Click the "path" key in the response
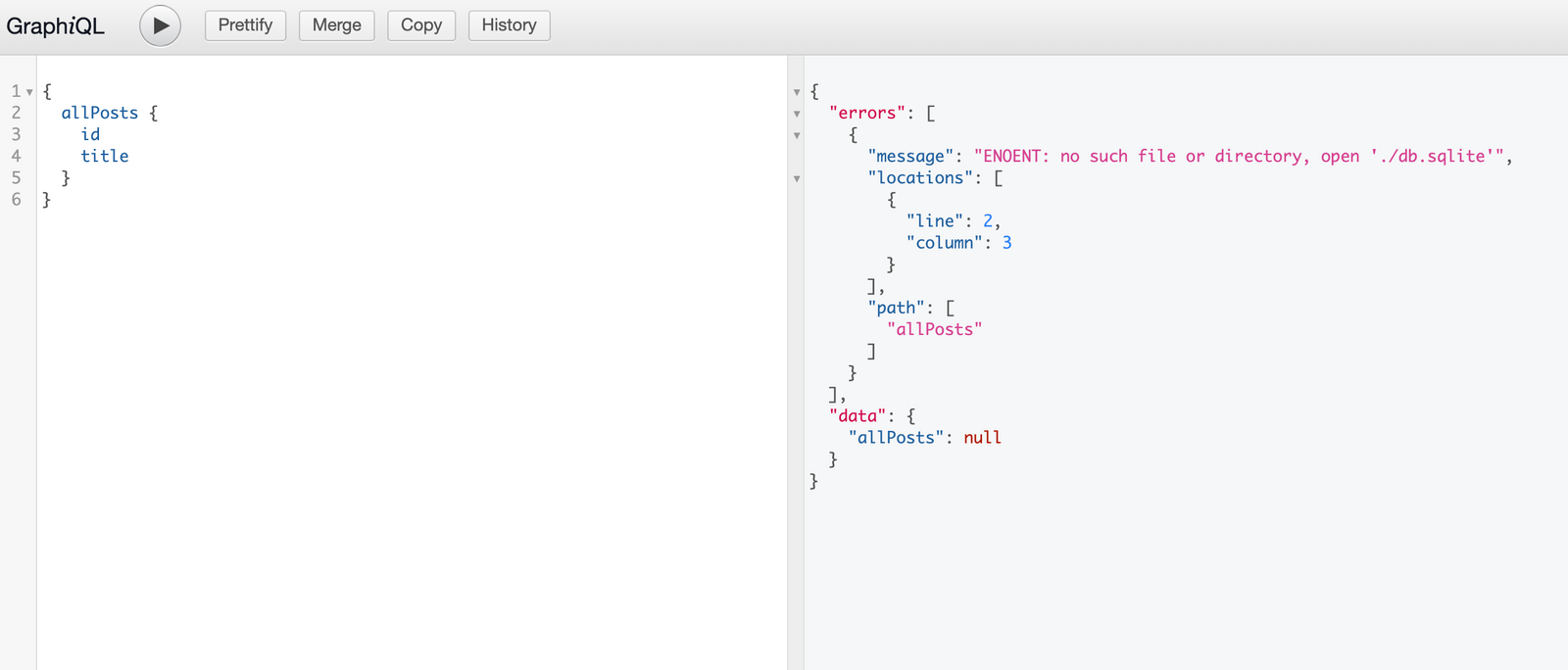Screen dimensions: 1568x670 click(896, 308)
